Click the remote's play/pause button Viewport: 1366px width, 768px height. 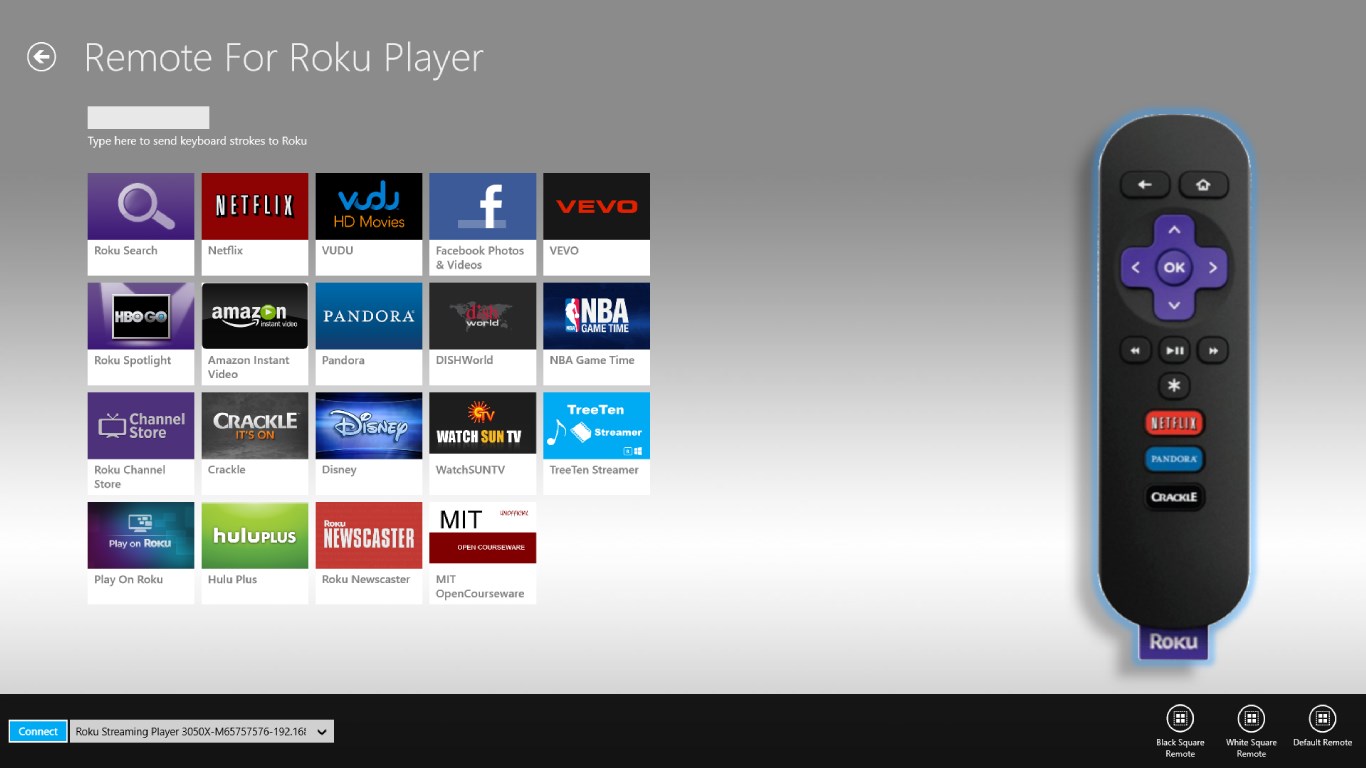point(1174,351)
